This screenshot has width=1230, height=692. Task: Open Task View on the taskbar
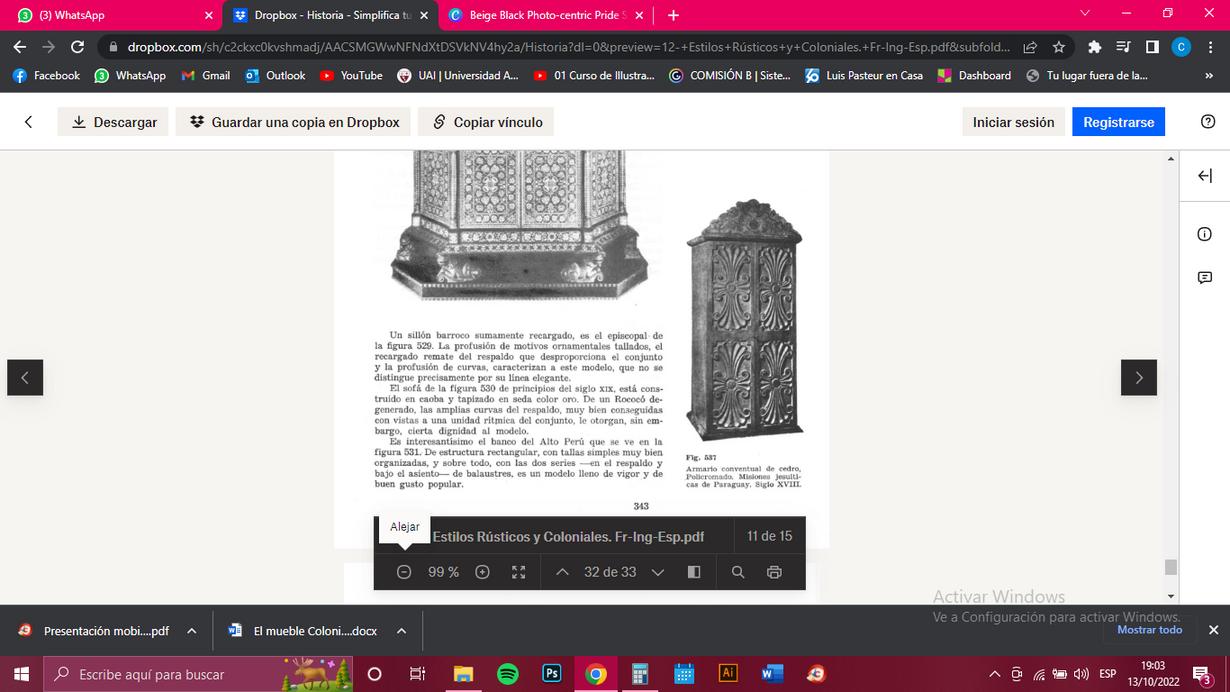418,674
